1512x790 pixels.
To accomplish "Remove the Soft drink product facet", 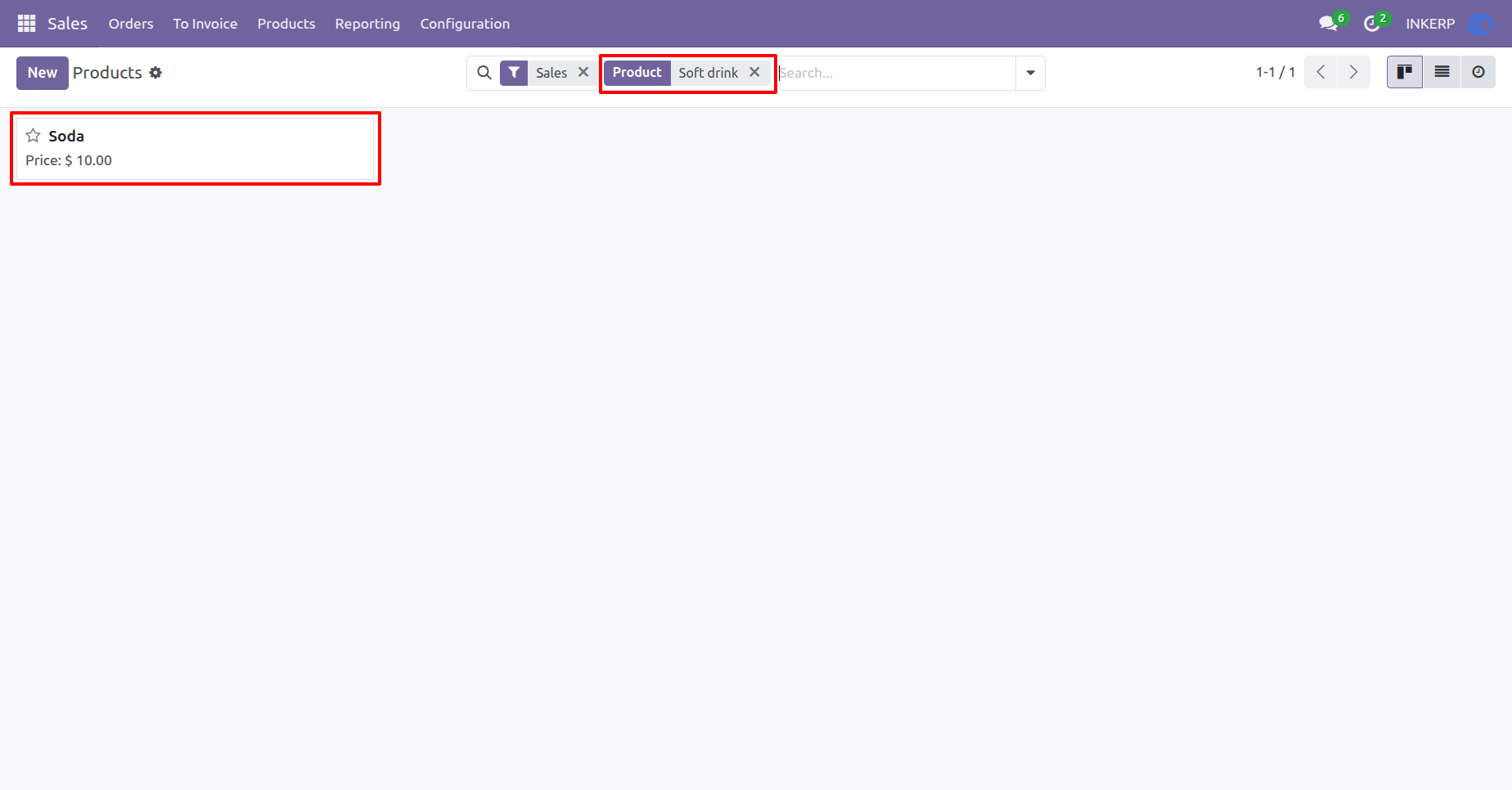I will pos(754,72).
